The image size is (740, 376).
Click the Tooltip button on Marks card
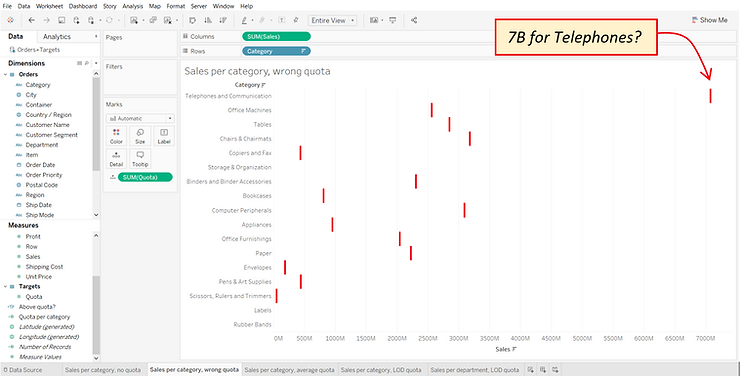(140, 159)
